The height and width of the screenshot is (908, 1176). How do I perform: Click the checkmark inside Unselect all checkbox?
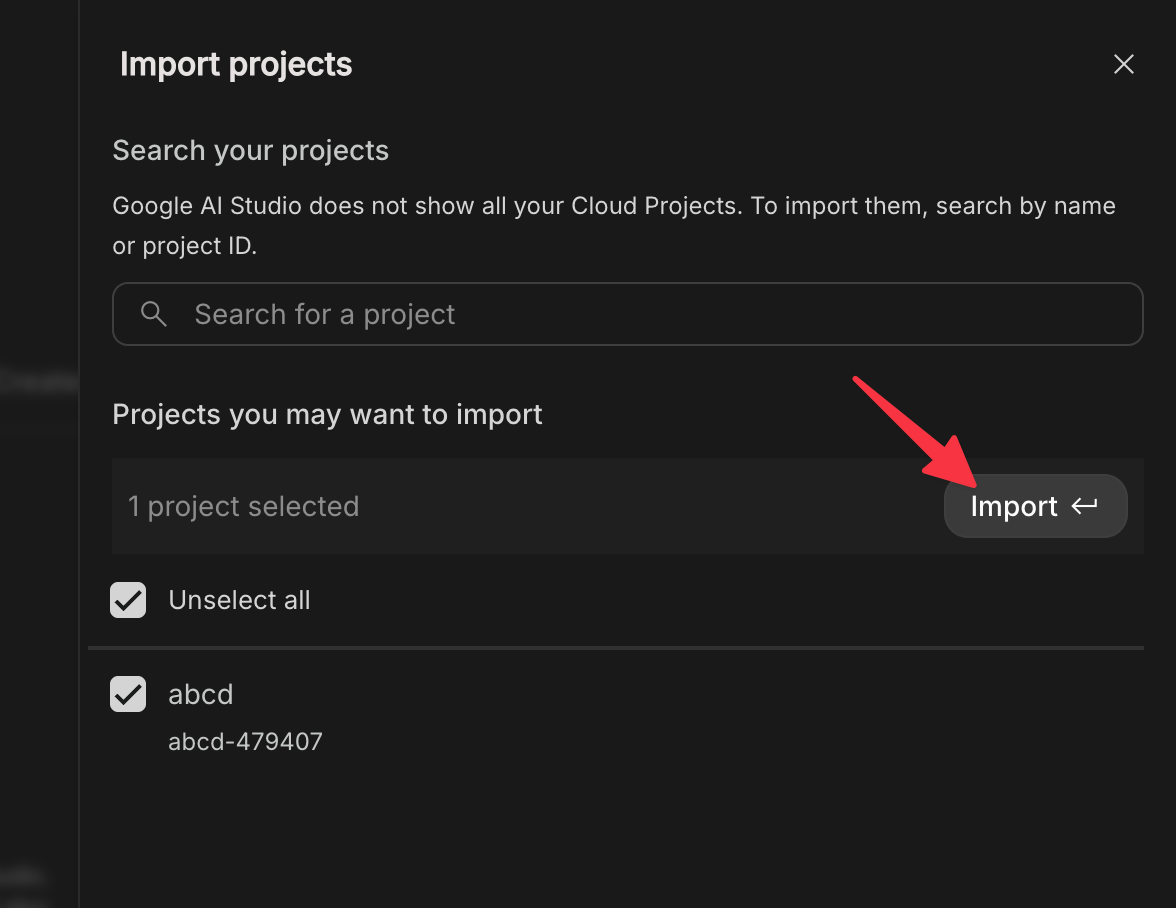click(128, 600)
